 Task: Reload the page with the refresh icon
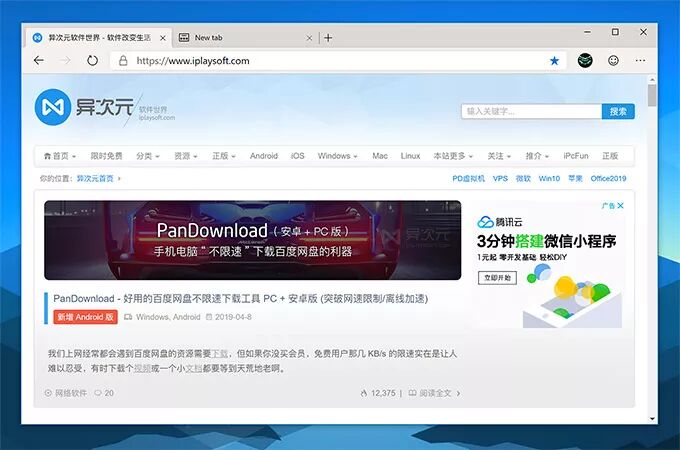tap(92, 60)
